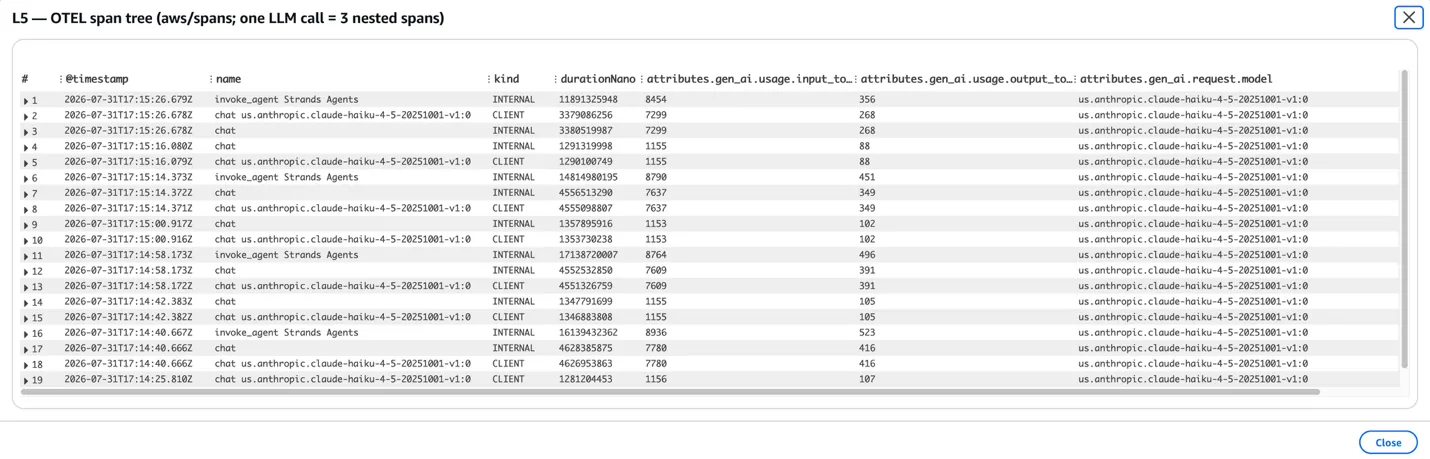Click invoke_agent Strands Agents name in row 11

point(286,255)
